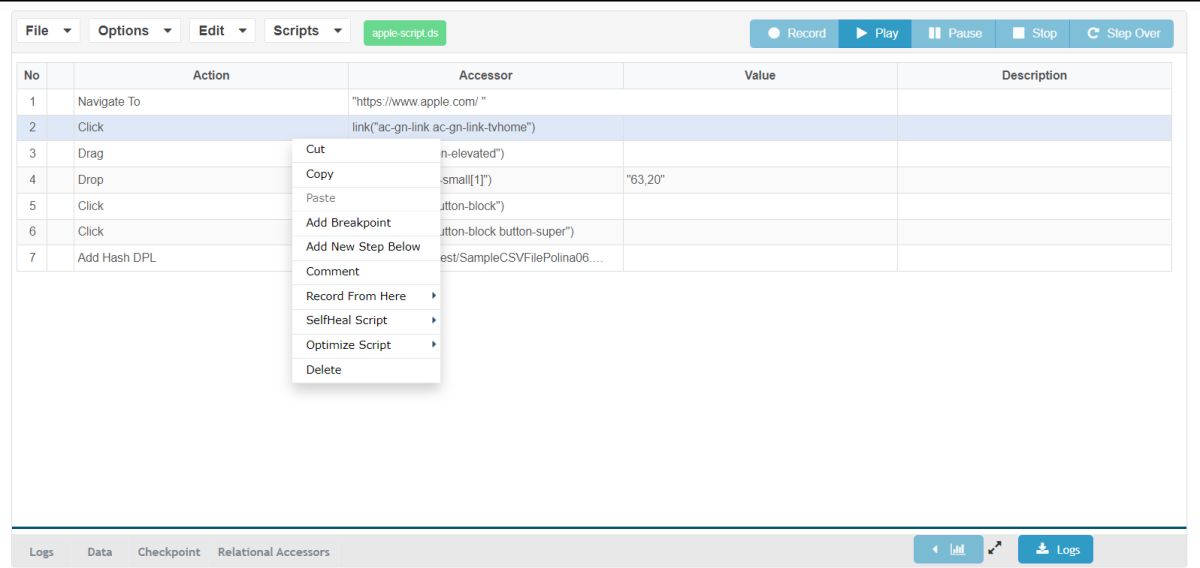Click the No column header
Image resolution: width=1200 pixels, height=568 pixels.
click(32, 76)
